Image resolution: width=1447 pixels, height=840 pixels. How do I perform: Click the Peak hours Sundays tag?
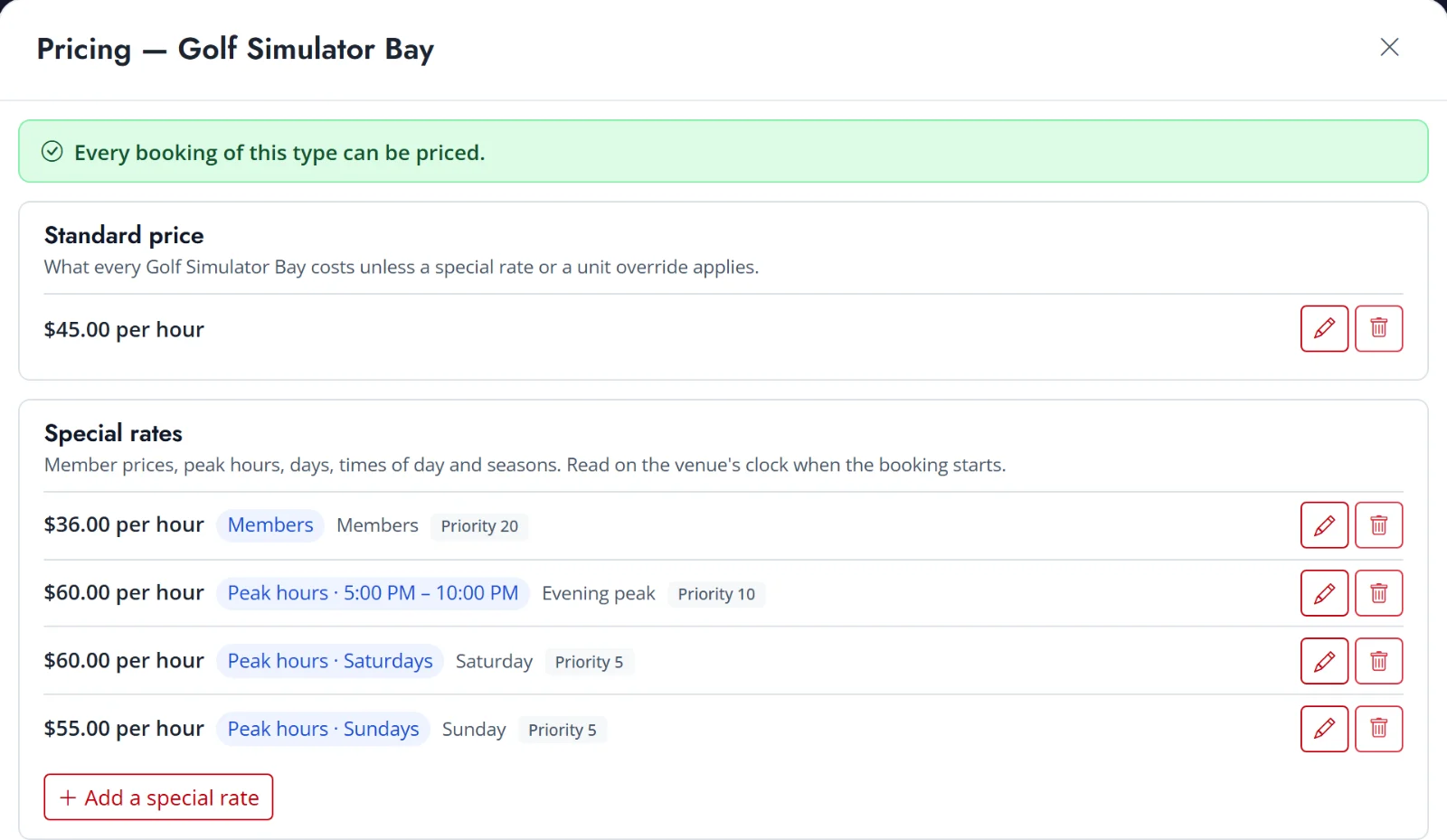pyautogui.click(x=323, y=729)
